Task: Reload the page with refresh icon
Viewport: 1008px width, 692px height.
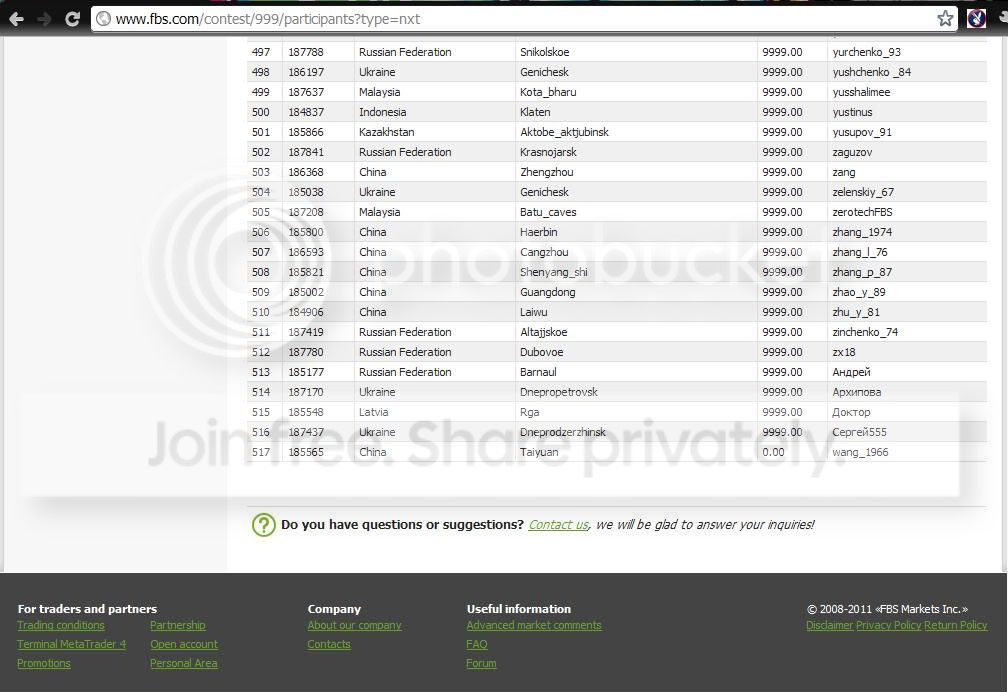Action: [72, 19]
